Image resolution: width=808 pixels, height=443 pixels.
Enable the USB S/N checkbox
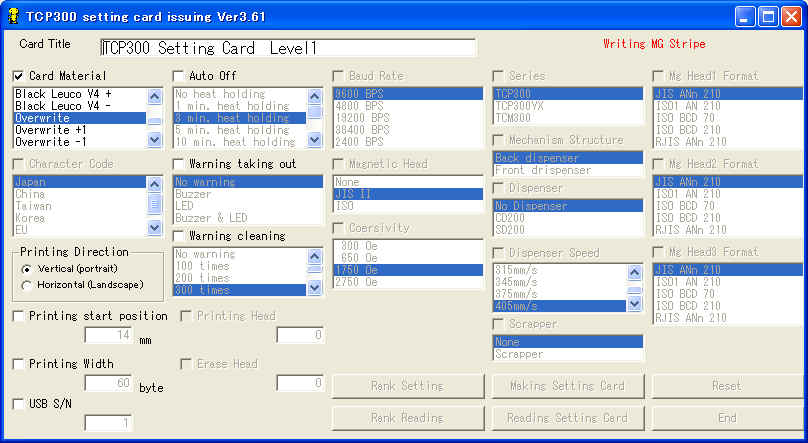19,403
